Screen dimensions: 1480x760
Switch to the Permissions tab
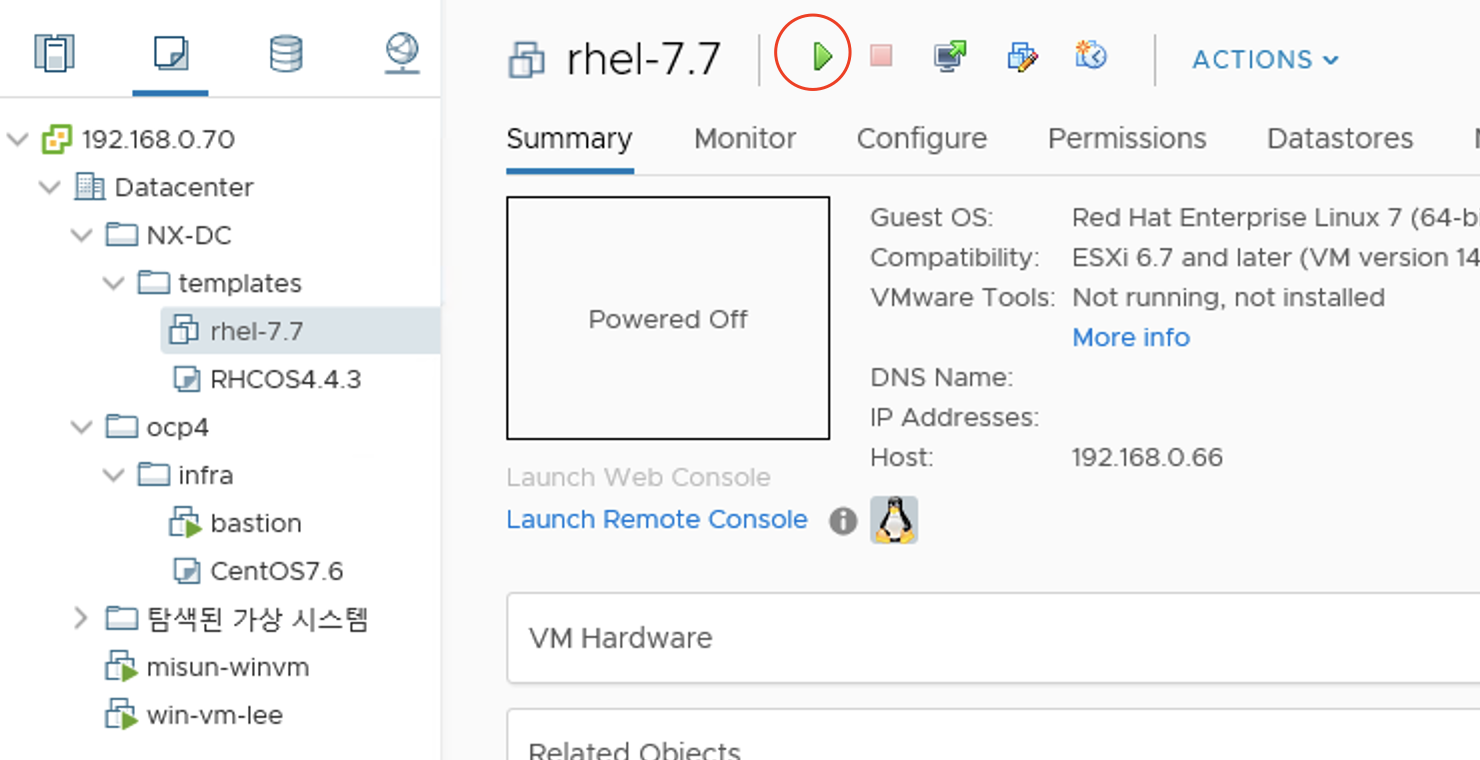tap(1127, 138)
